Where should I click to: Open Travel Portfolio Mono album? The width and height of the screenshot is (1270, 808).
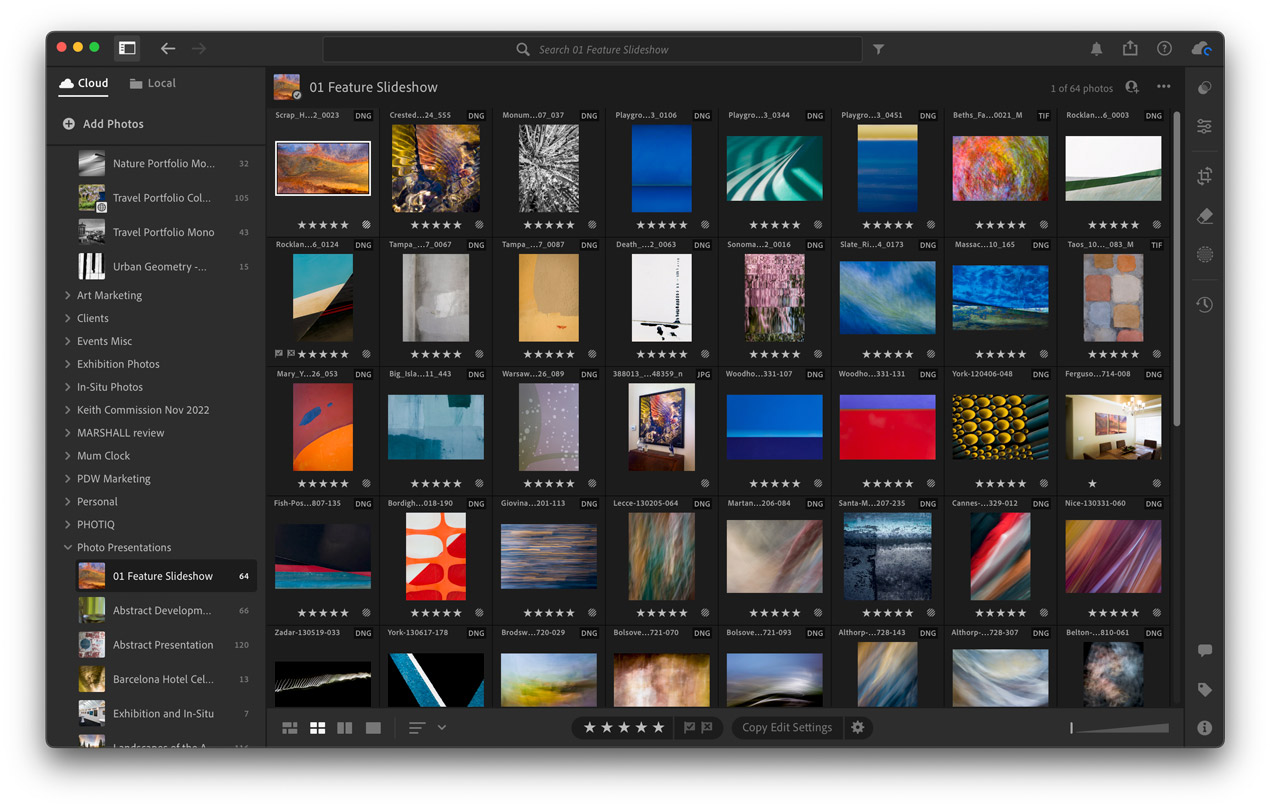coord(165,232)
